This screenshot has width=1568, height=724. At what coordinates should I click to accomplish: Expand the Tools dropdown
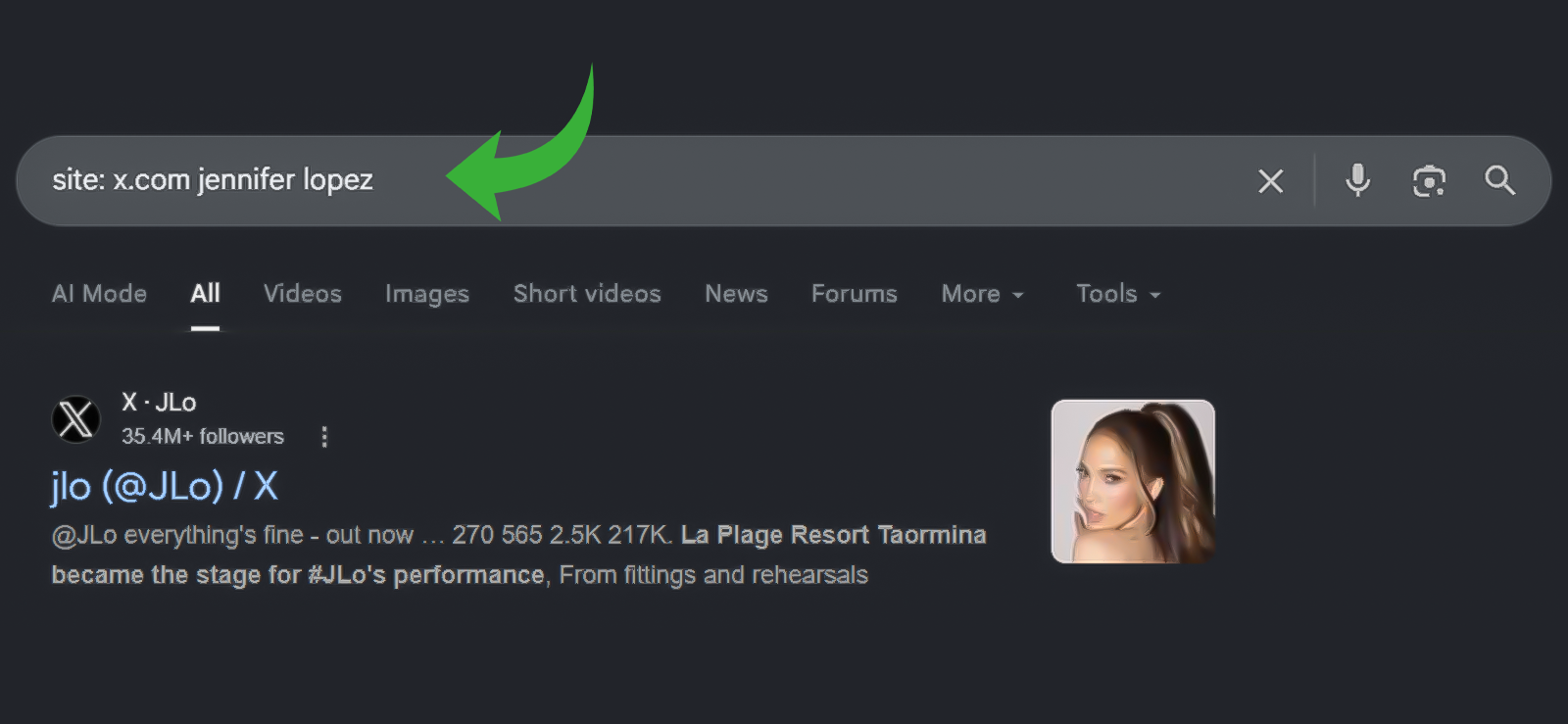(1118, 294)
